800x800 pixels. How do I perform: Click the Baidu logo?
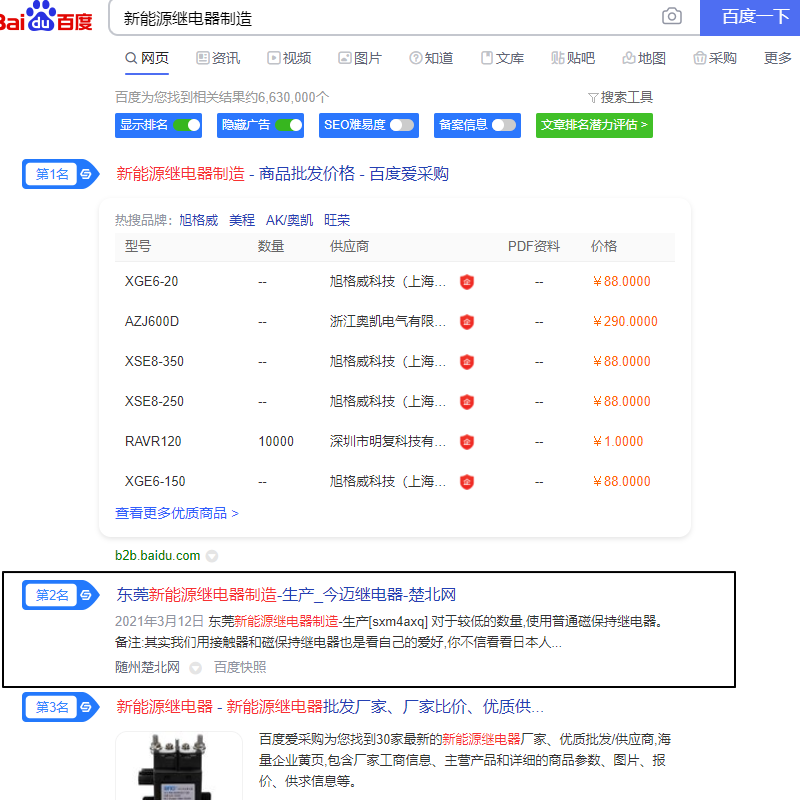tap(45, 17)
